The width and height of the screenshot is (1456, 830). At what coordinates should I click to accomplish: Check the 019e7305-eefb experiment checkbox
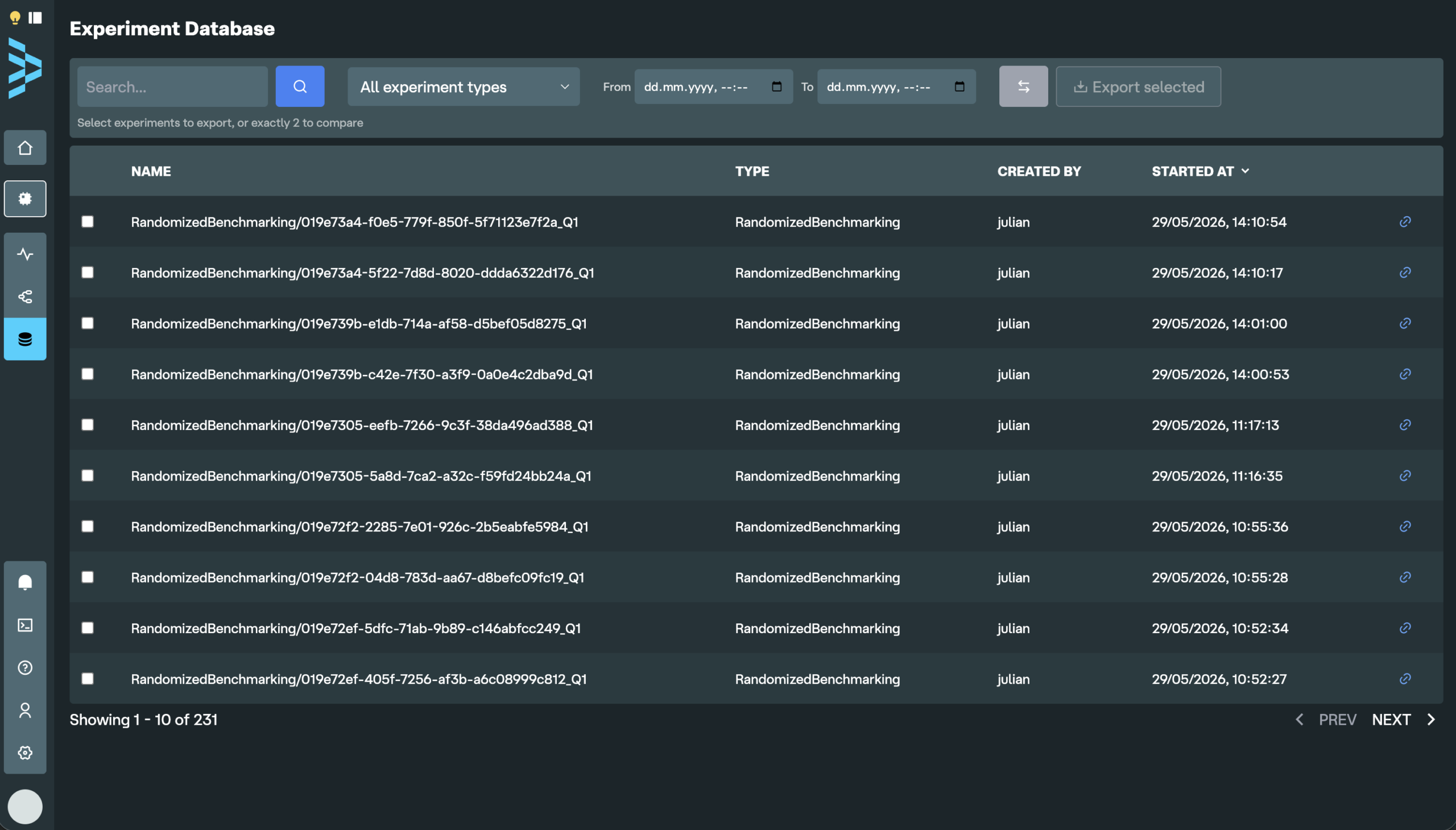[87, 425]
